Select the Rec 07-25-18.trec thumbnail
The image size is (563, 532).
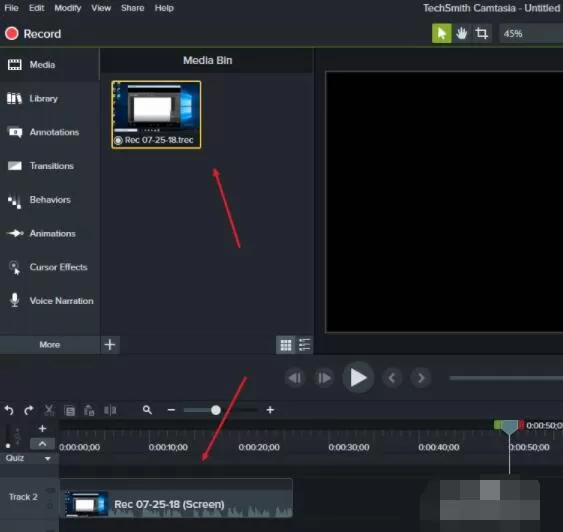coord(156,115)
